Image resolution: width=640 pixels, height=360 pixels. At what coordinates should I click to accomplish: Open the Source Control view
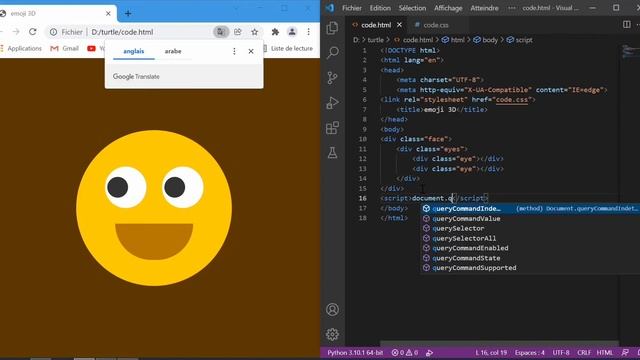point(332,77)
